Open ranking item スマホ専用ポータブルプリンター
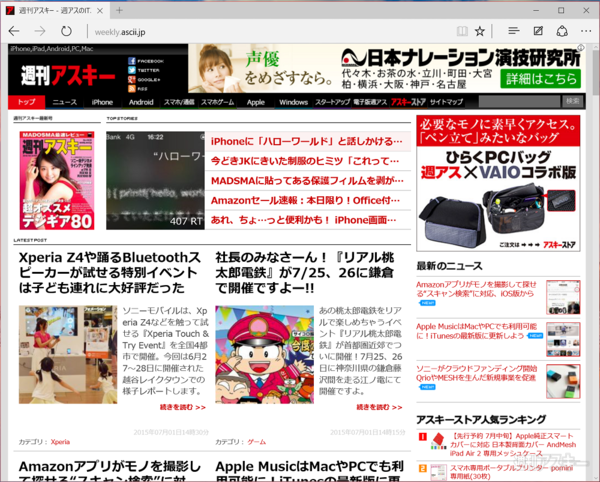This screenshot has width=600, height=482. pos(511,472)
